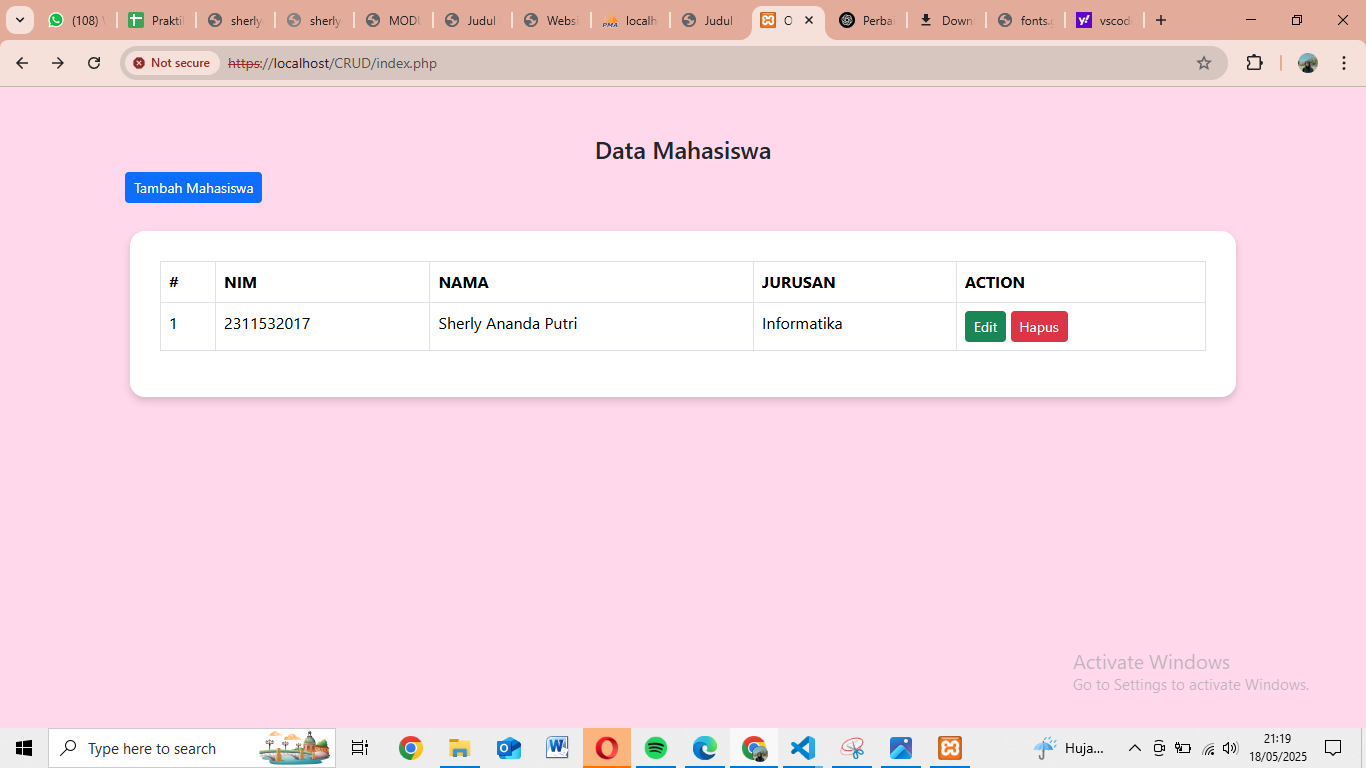Go back using the browser back arrow
Viewport: 1366px width, 768px height.
click(x=22, y=63)
